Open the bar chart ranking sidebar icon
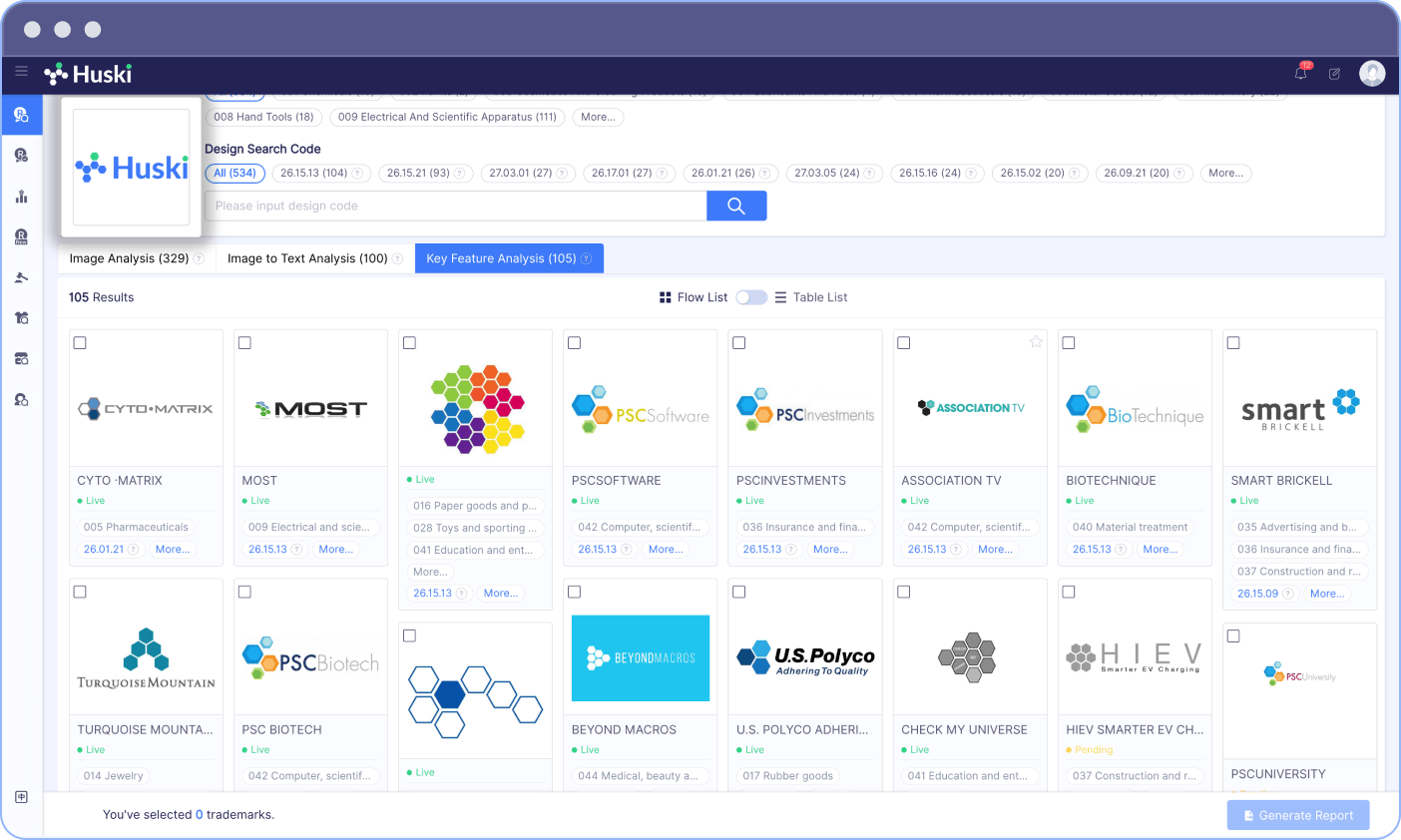 coord(21,197)
